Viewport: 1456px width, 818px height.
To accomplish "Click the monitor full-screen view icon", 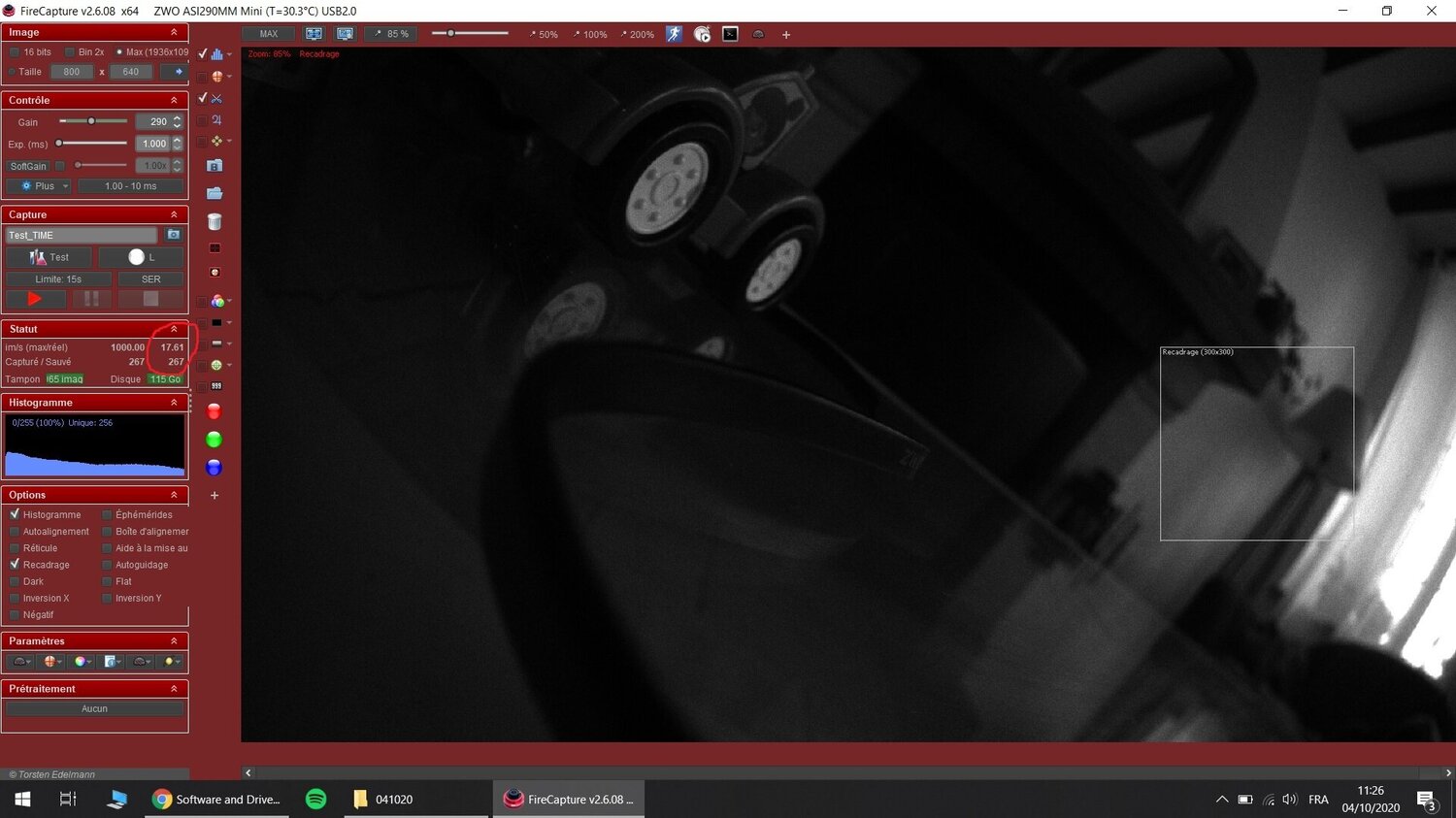I will (x=345, y=34).
